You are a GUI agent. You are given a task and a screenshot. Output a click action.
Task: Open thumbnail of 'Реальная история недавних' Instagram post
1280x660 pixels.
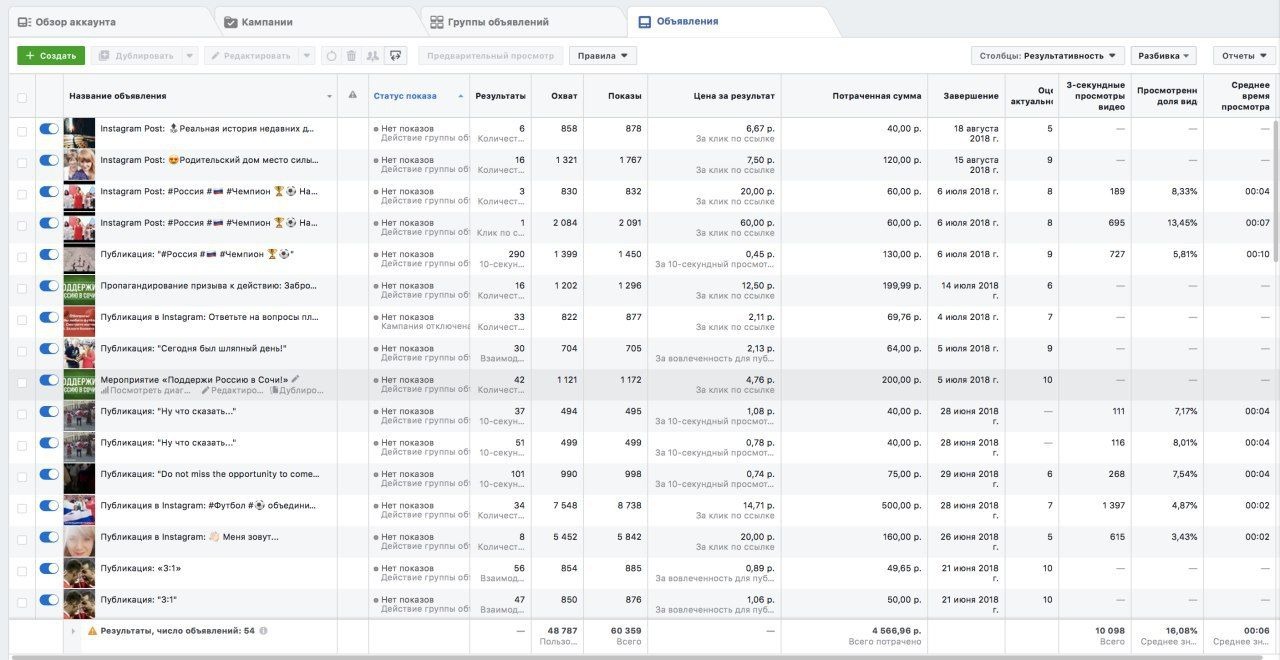click(x=79, y=133)
